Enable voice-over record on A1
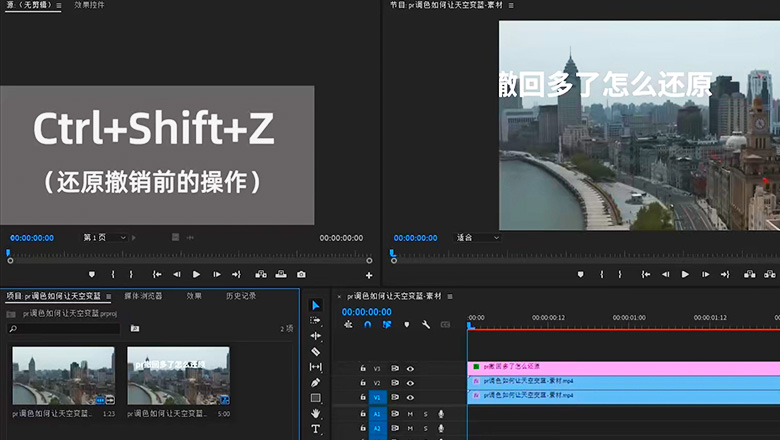 [x=441, y=414]
